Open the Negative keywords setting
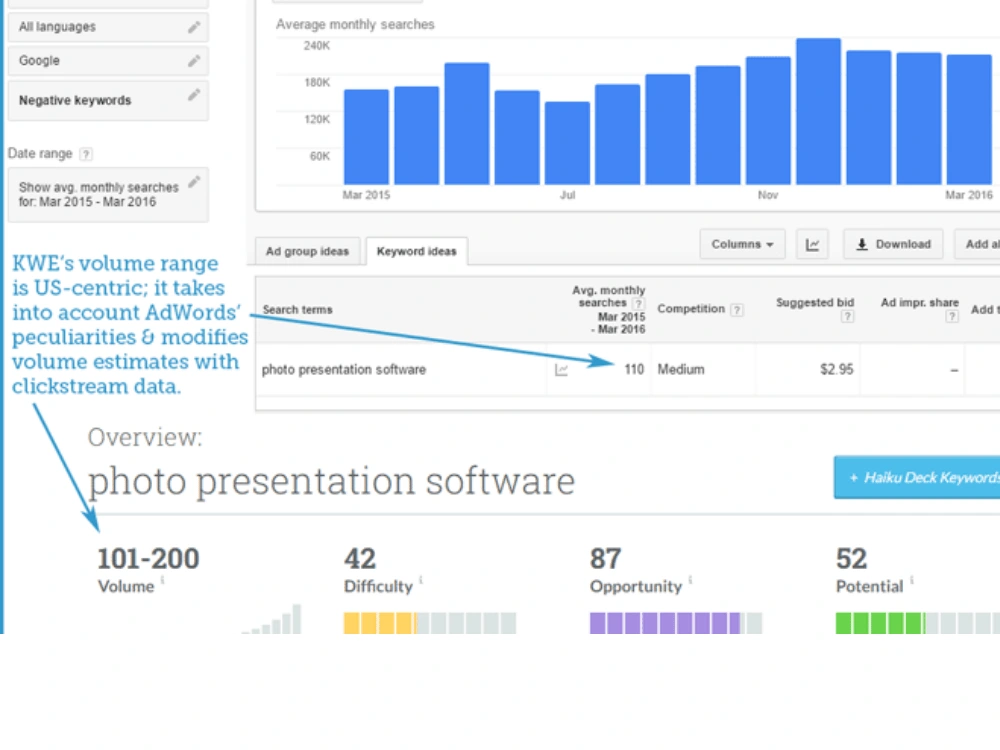Viewport: 1000px width, 750px height. (108, 100)
